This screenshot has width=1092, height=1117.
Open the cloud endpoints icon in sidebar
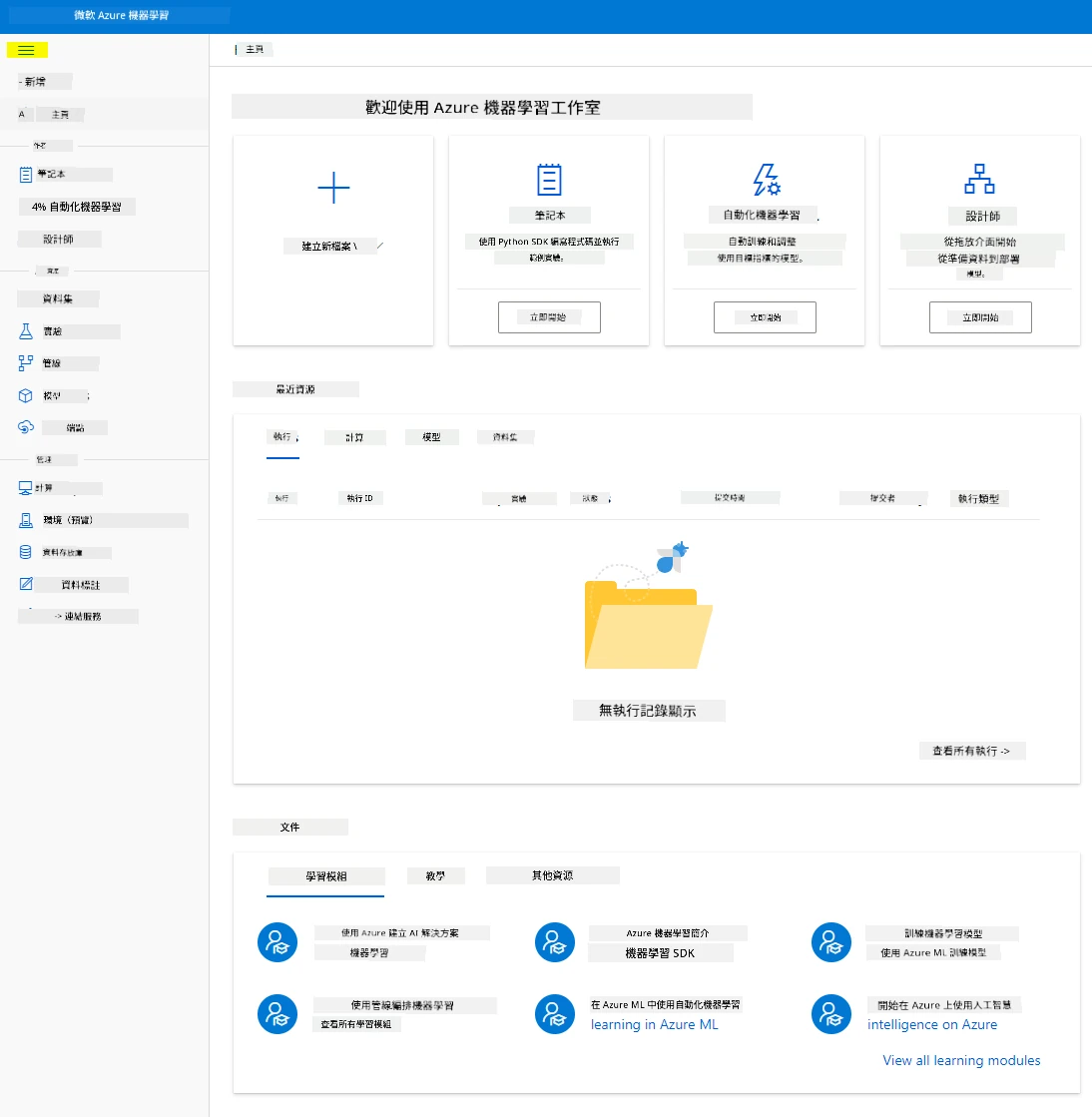coord(26,427)
